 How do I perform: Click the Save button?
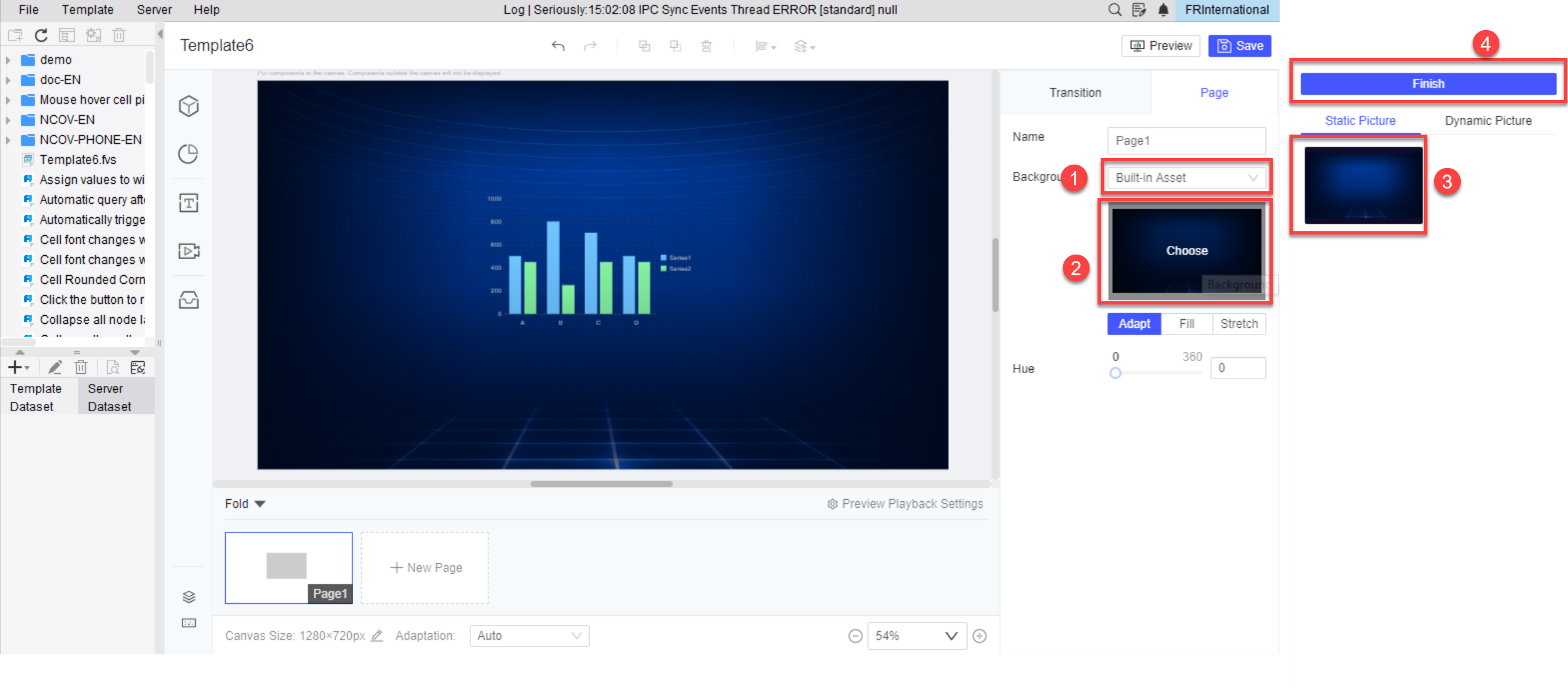1239,46
